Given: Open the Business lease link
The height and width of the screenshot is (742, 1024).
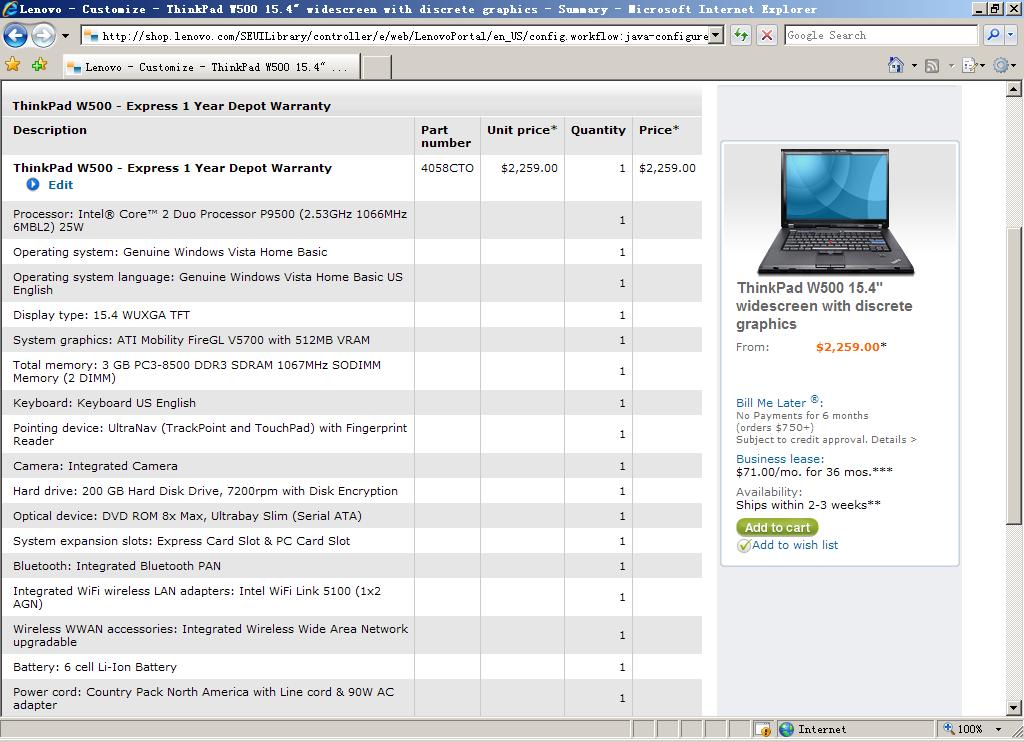Looking at the screenshot, I should [x=780, y=459].
